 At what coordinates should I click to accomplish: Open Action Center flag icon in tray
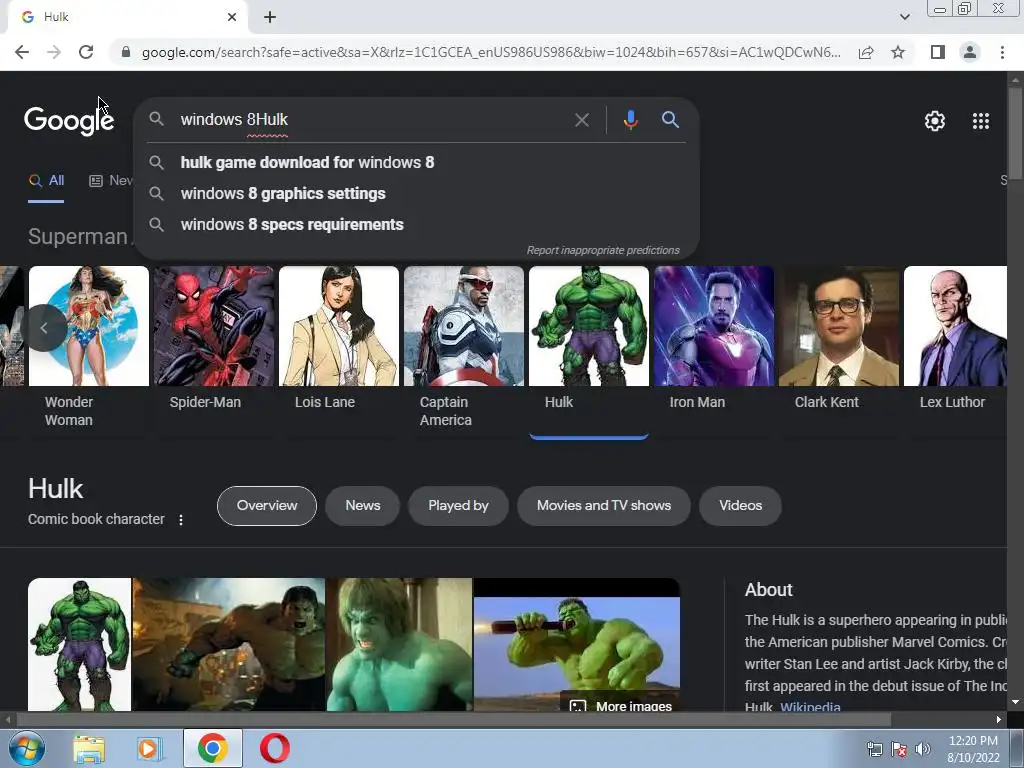click(899, 749)
